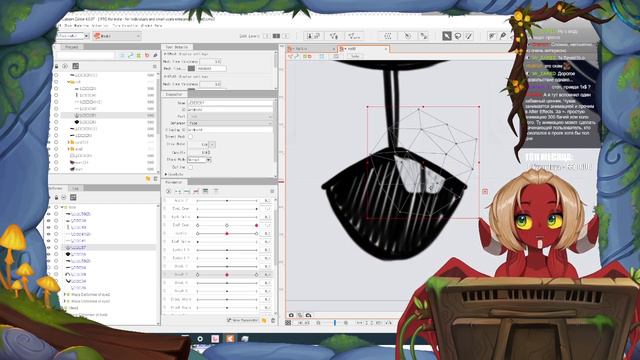Click the middle dark Edit Level button

276,36
